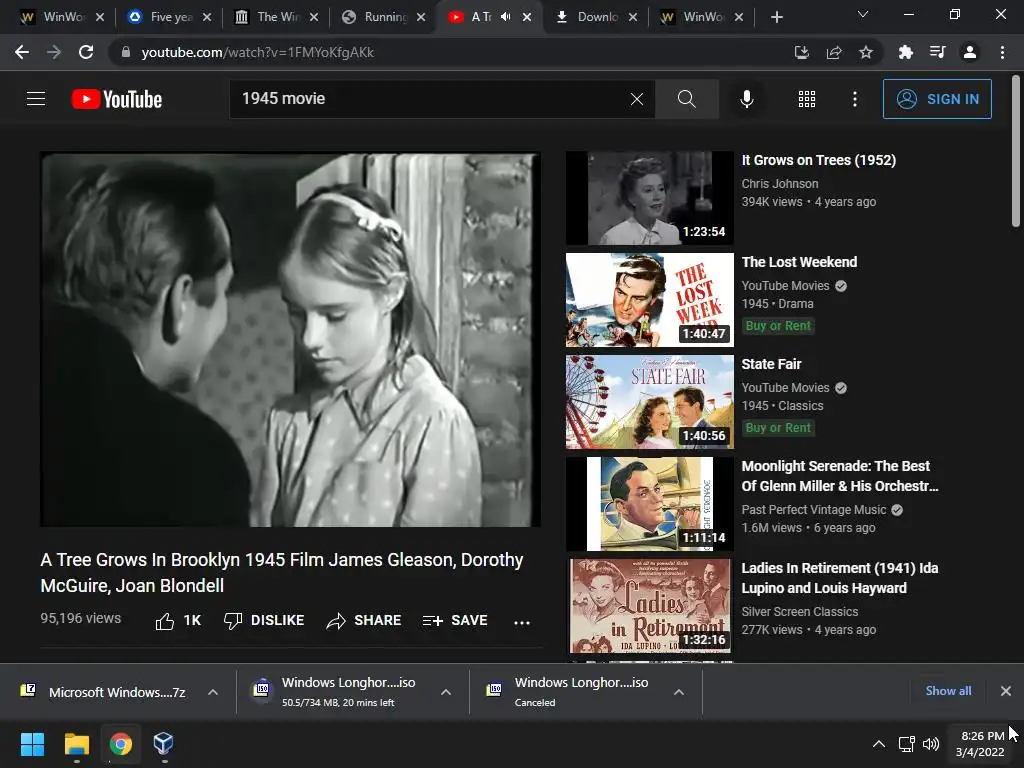Expand options for downloading Longhorn iso
The width and height of the screenshot is (1024, 768).
tap(446, 692)
